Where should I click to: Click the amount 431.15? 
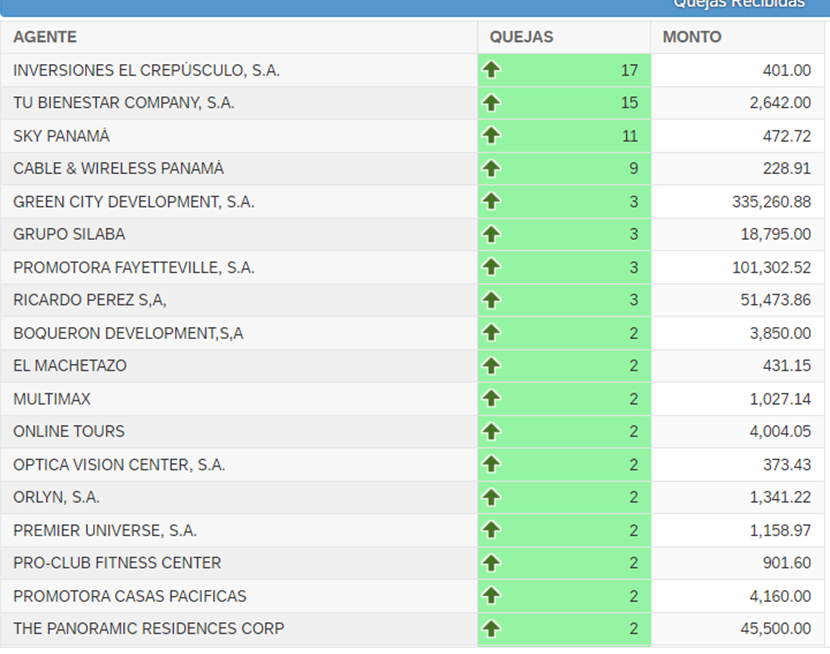[787, 366]
